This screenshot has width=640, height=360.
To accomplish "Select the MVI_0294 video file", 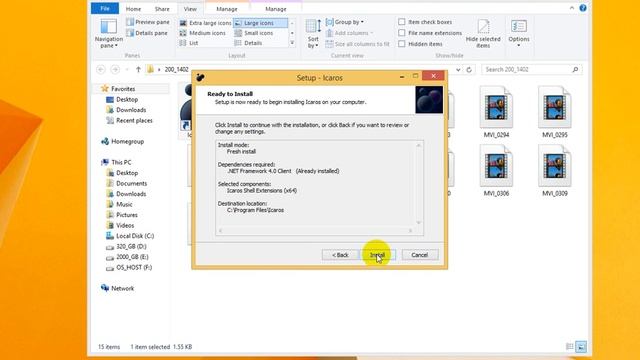I will 496,112.
